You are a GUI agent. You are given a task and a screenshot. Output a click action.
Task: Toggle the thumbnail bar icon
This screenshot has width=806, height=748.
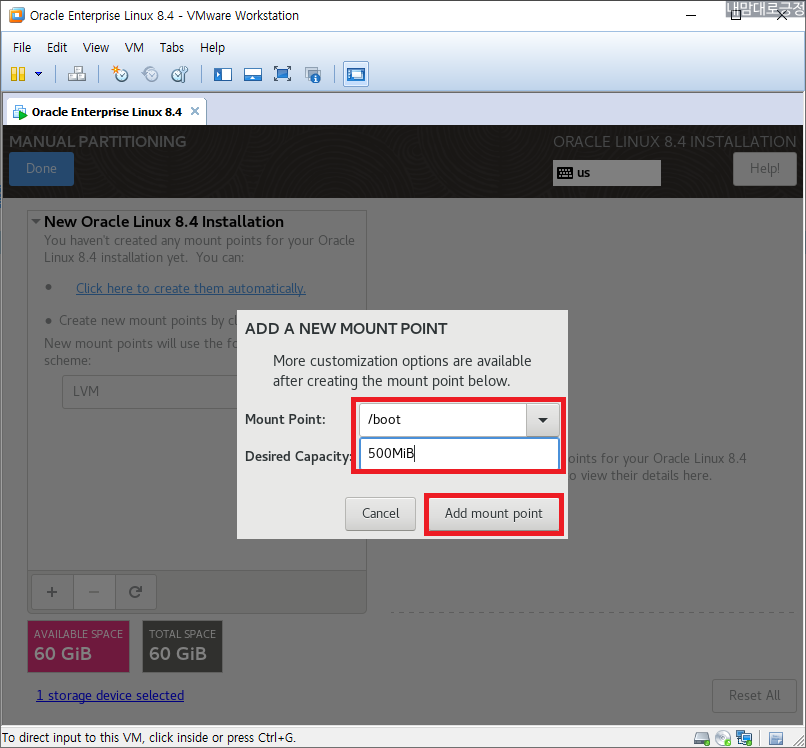click(x=252, y=75)
